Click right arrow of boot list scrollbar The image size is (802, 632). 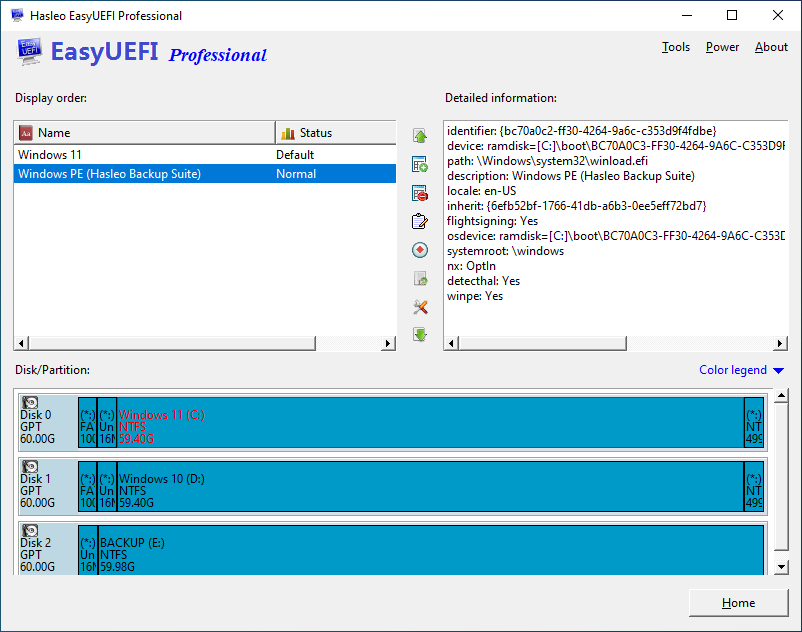coord(388,343)
